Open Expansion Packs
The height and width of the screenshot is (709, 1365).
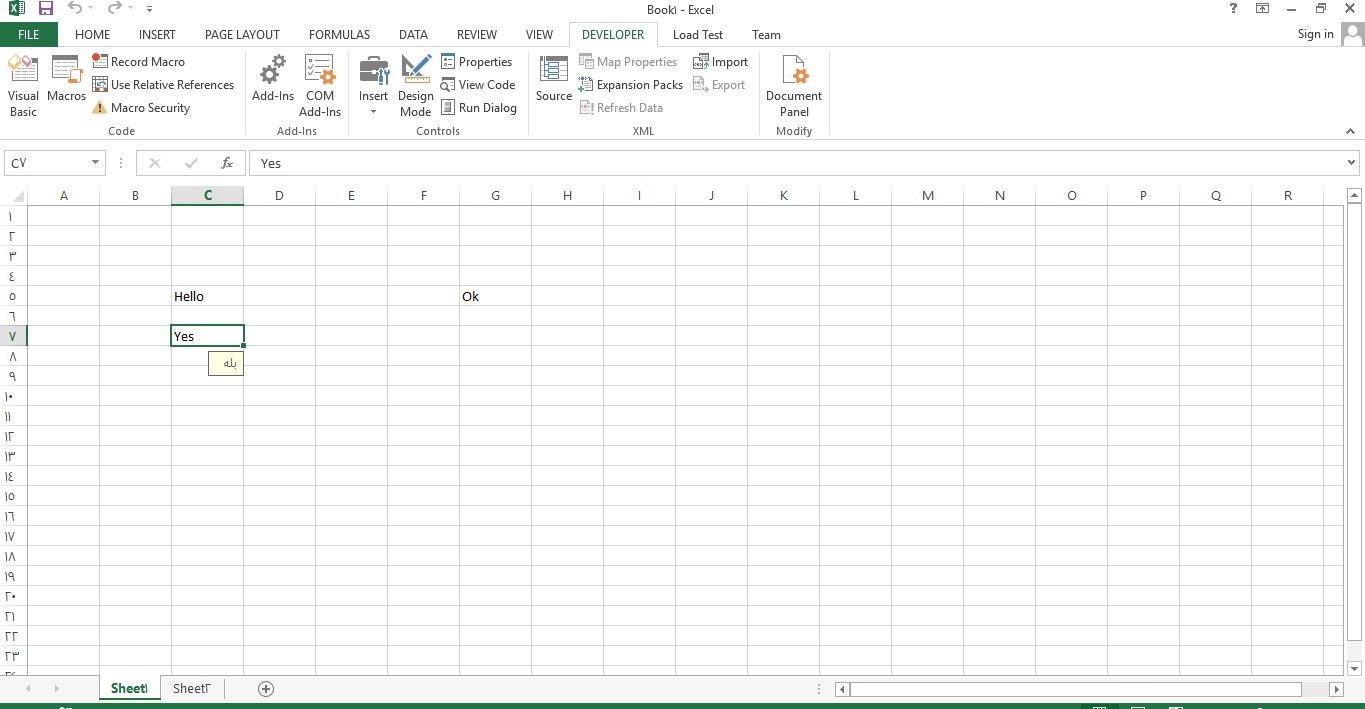click(x=630, y=85)
